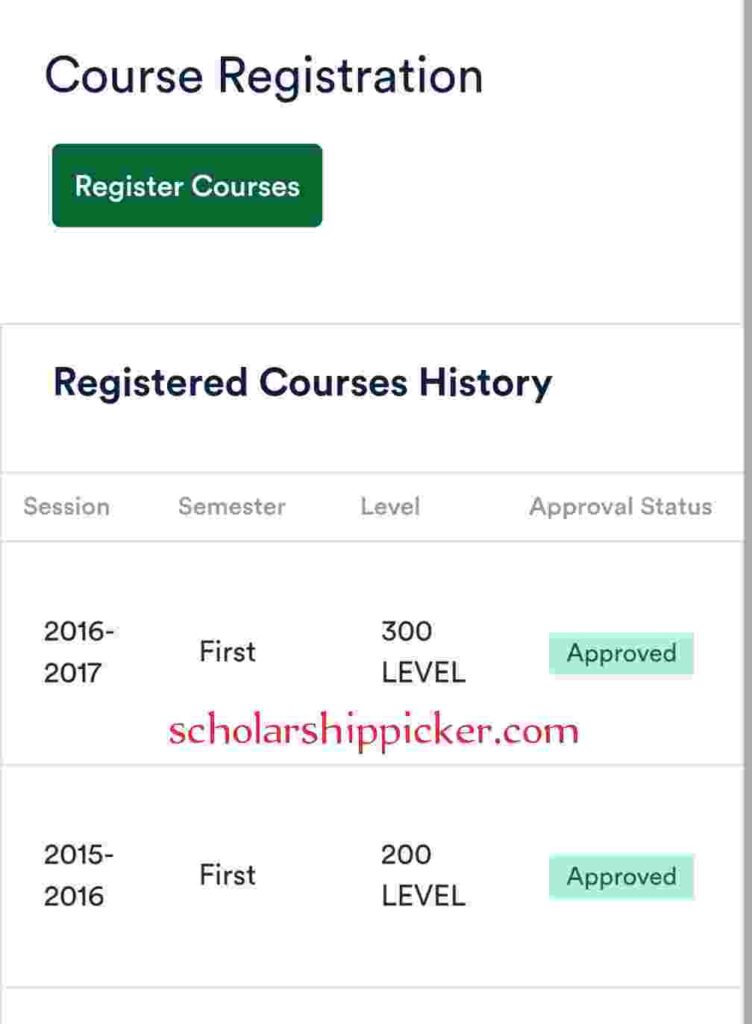Click the Approved badge for 300 LEVEL
Viewport: 752px width, 1024px height.
[621, 653]
